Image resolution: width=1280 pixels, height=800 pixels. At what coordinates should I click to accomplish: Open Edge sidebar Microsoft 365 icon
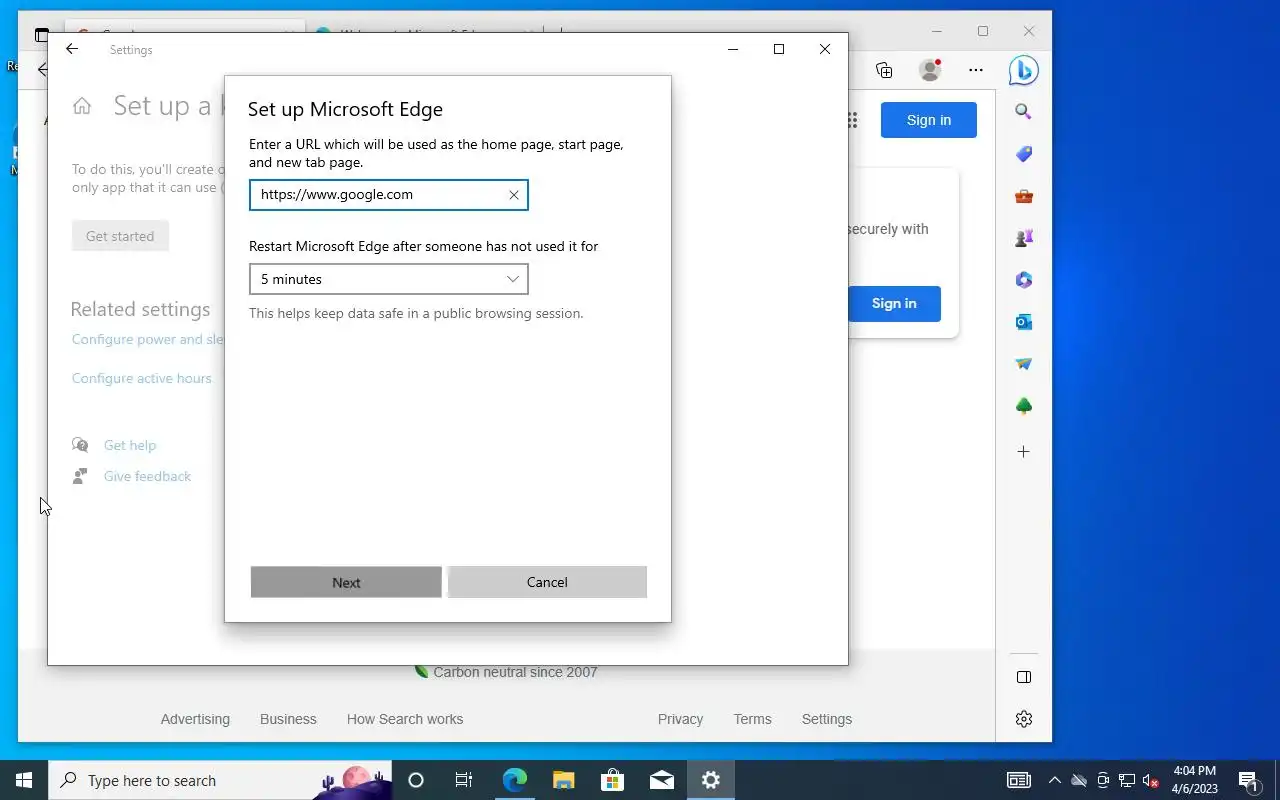[1023, 280]
